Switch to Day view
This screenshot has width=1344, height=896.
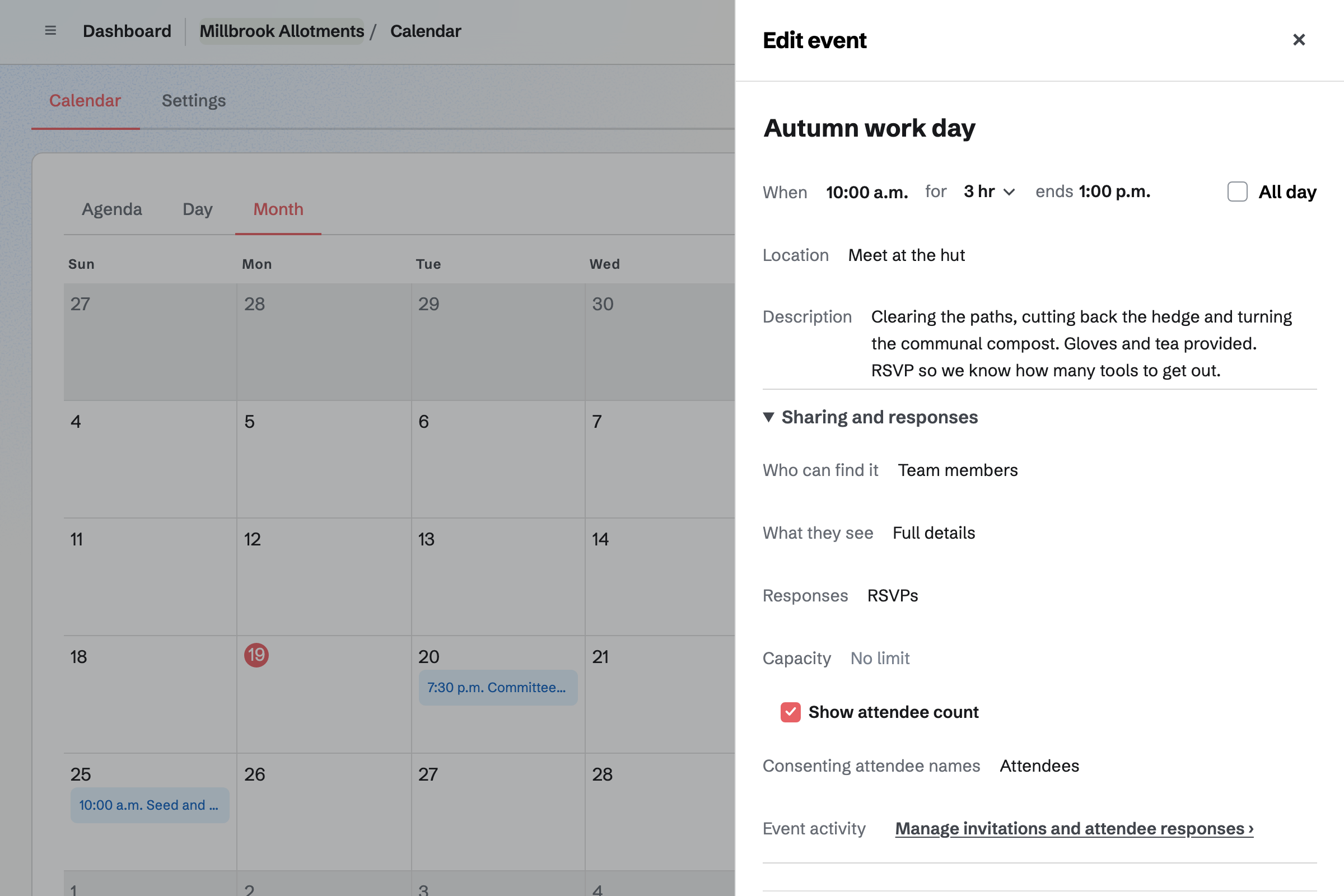tap(198, 209)
